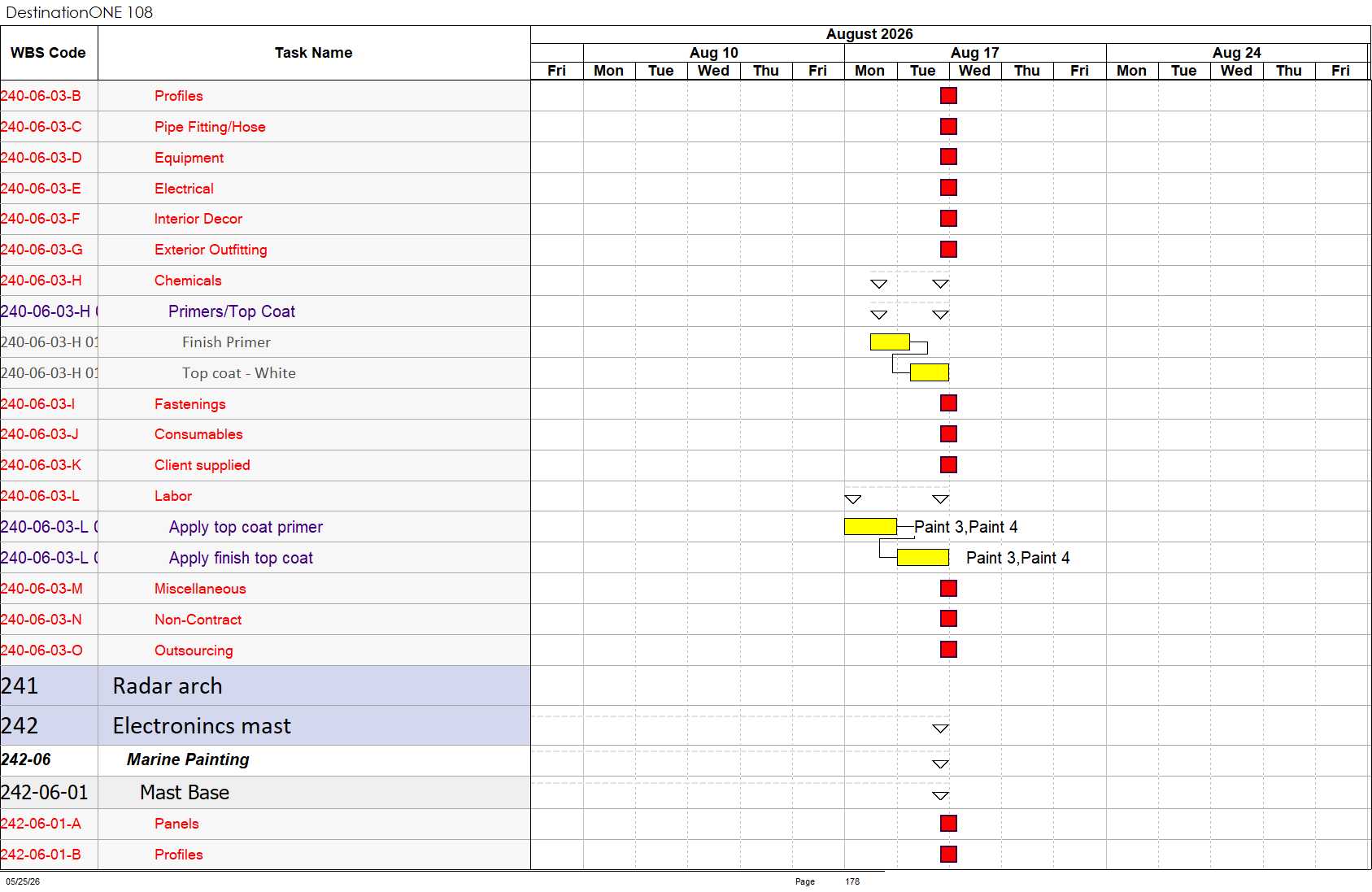The image size is (1372, 892).
Task: Click the Electronincs mast summary triangle marker
Action: 940,729
